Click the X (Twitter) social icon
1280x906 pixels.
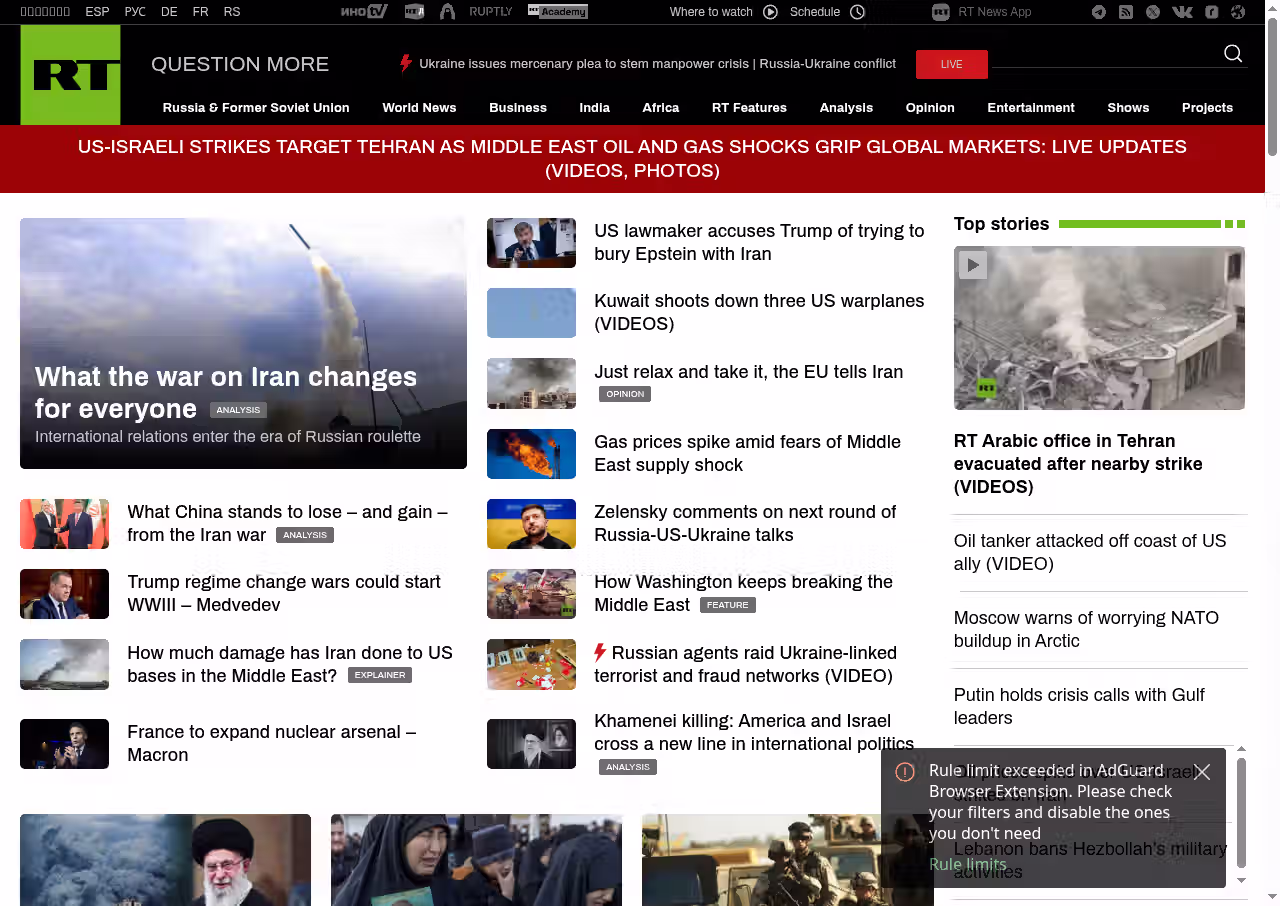pos(1153,12)
